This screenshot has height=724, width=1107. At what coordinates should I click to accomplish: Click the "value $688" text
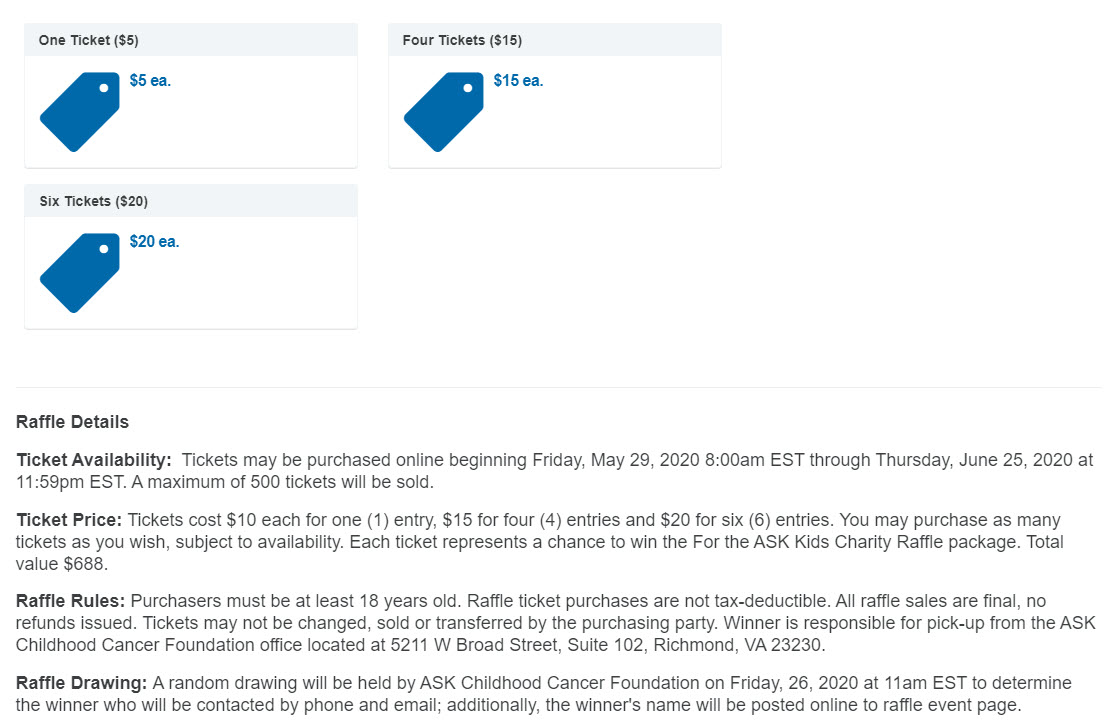click(x=62, y=564)
